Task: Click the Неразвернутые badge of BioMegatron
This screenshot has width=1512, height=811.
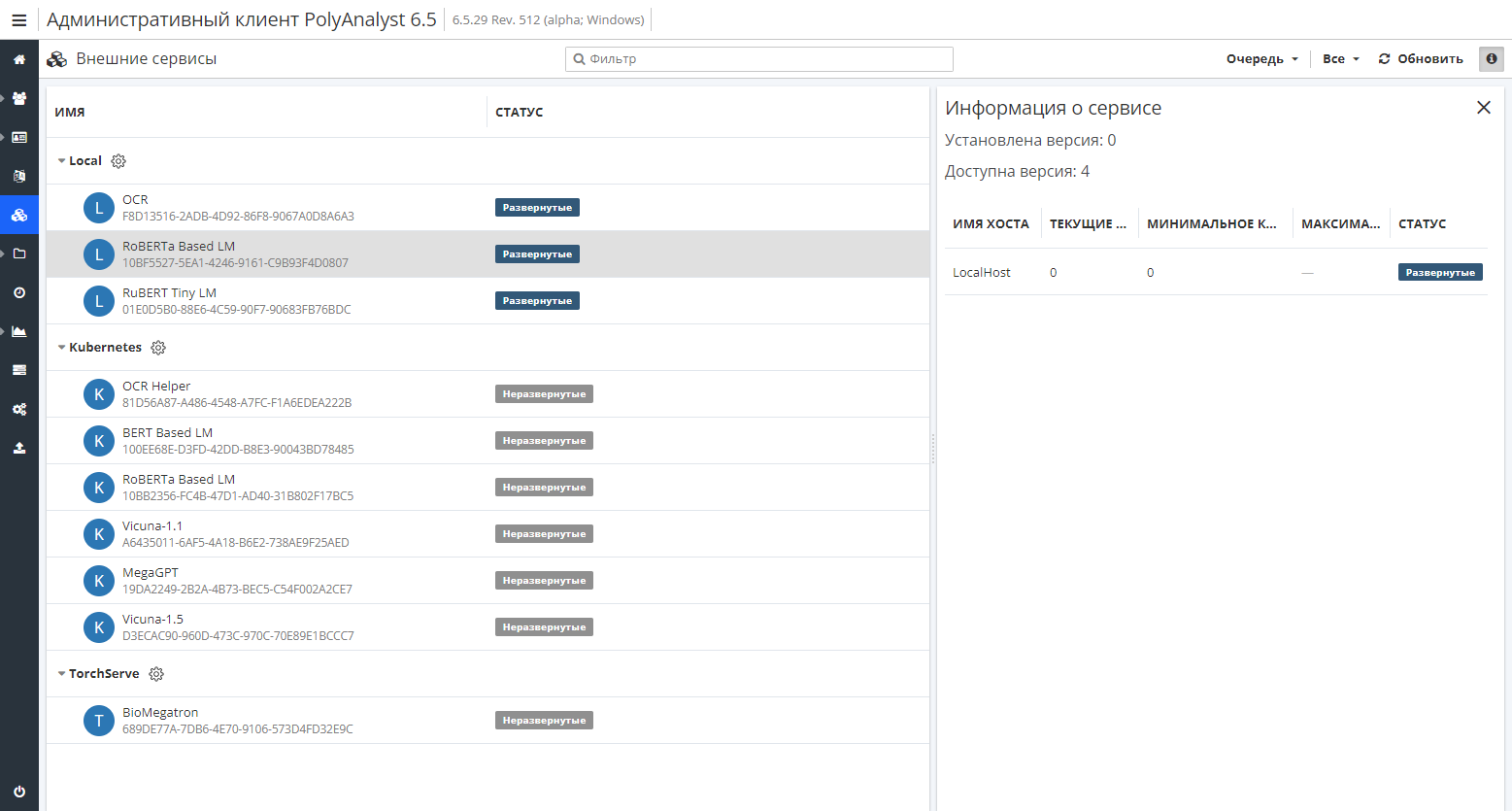Action: tap(544, 721)
